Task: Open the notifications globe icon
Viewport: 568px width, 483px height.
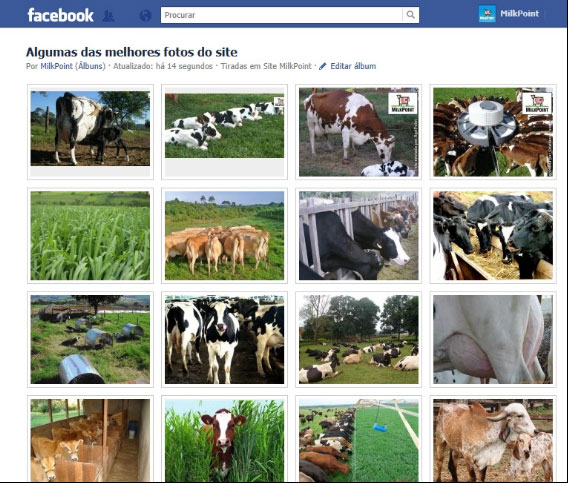Action: point(145,15)
